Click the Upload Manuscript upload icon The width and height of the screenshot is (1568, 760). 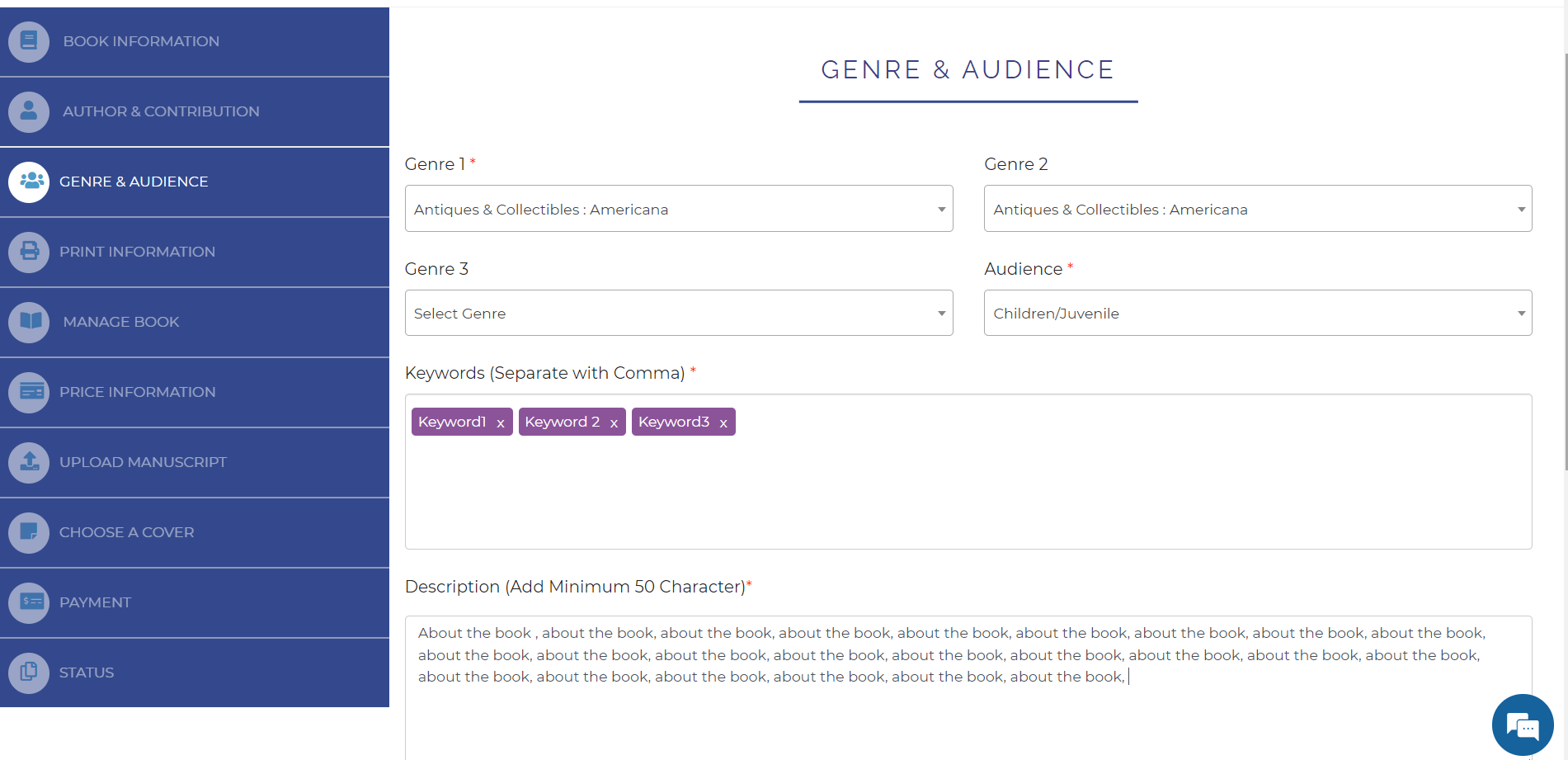coord(29,462)
